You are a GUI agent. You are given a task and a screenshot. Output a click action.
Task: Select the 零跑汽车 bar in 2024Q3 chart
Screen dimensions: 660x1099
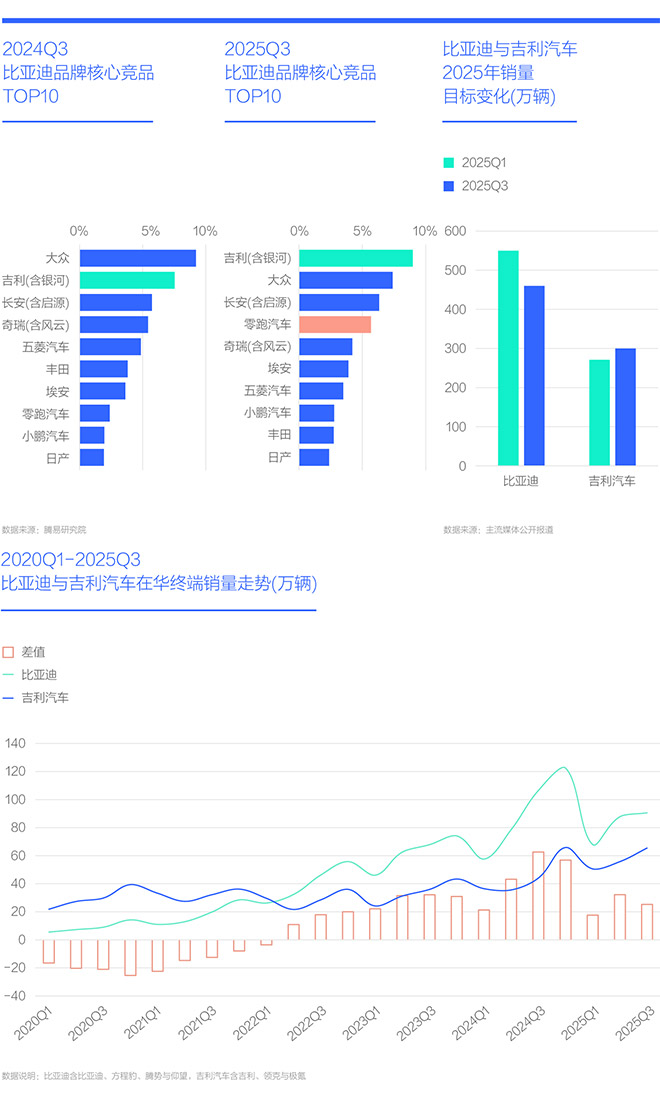pyautogui.click(x=95, y=414)
